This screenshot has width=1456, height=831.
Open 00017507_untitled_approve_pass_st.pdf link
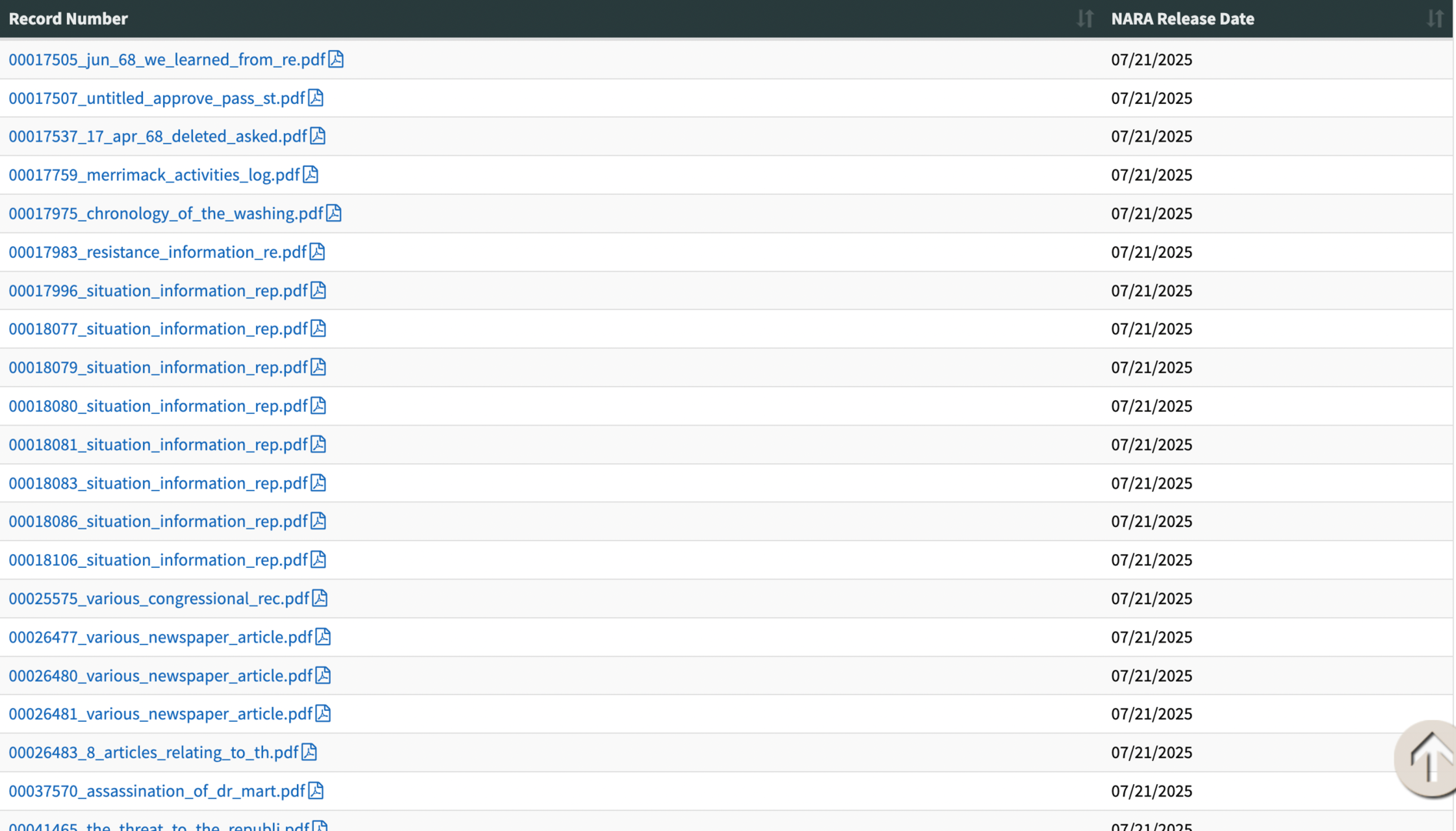click(157, 98)
